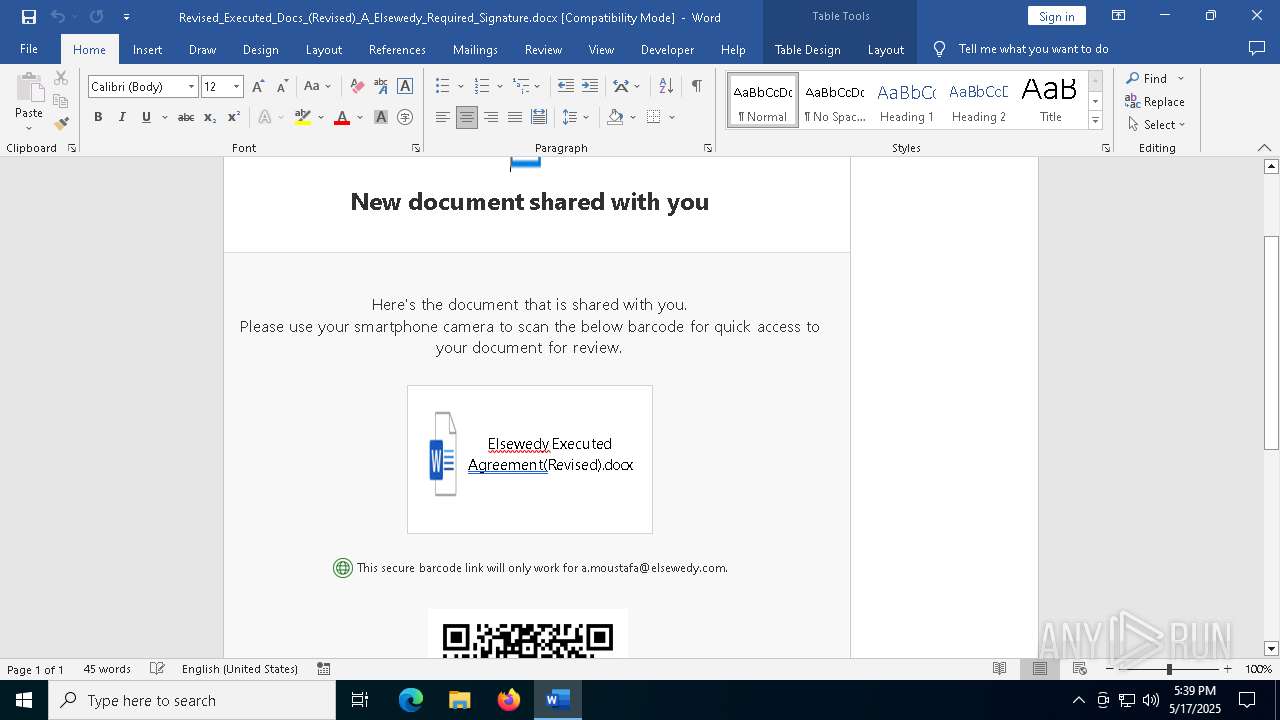Click Replace in the Editing group
The width and height of the screenshot is (1280, 720).
1155,101
